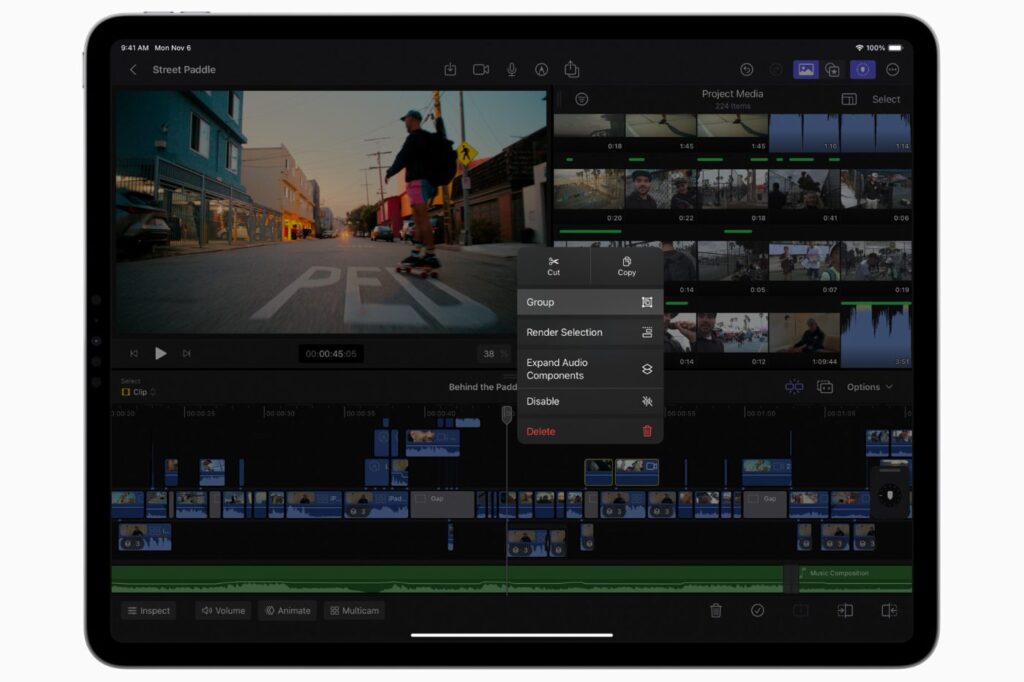Tap the checkmark circle icon in bottom toolbar
1024x682 pixels.
[x=758, y=610]
